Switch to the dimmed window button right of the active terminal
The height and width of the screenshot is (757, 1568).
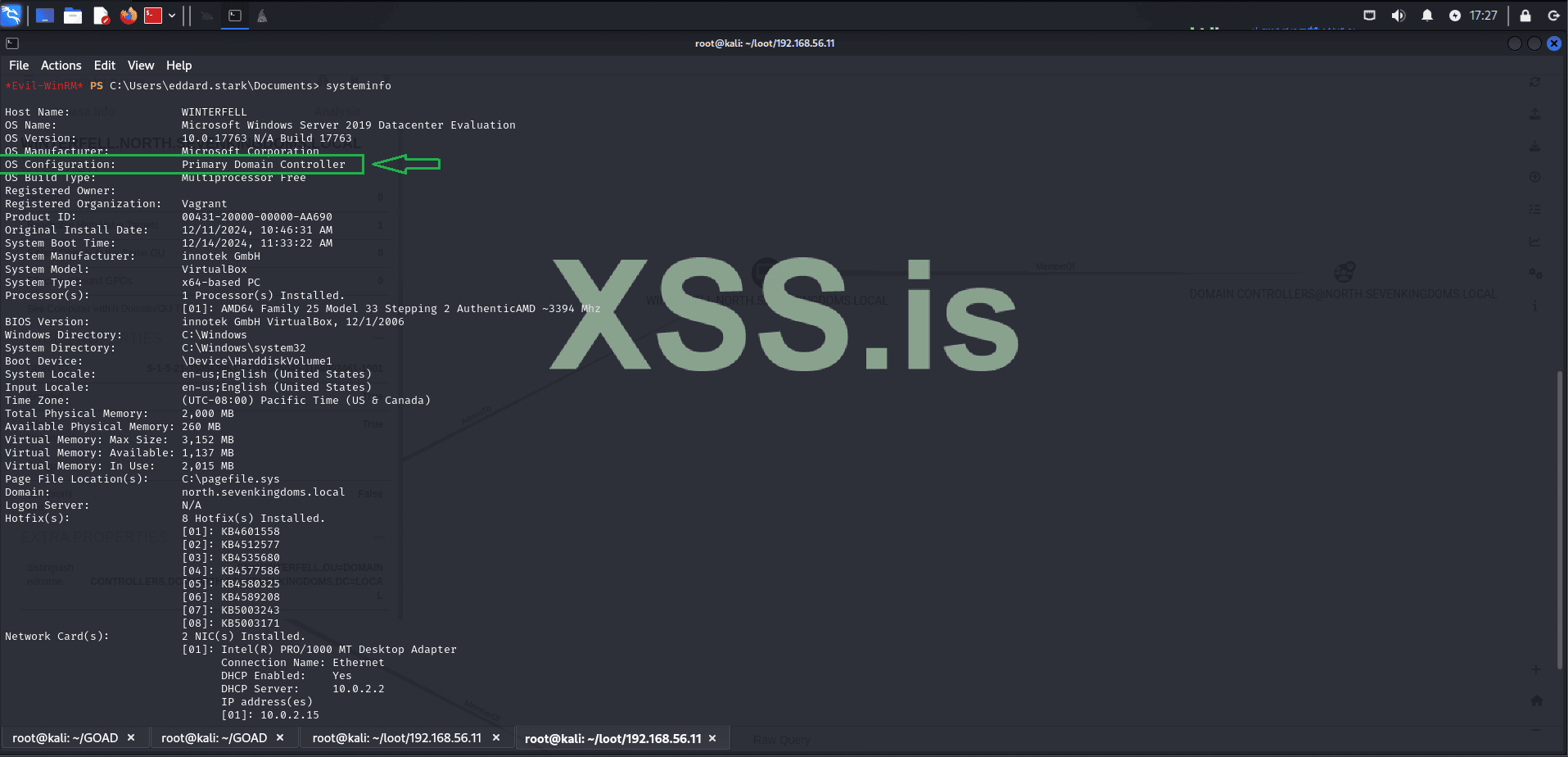262,16
